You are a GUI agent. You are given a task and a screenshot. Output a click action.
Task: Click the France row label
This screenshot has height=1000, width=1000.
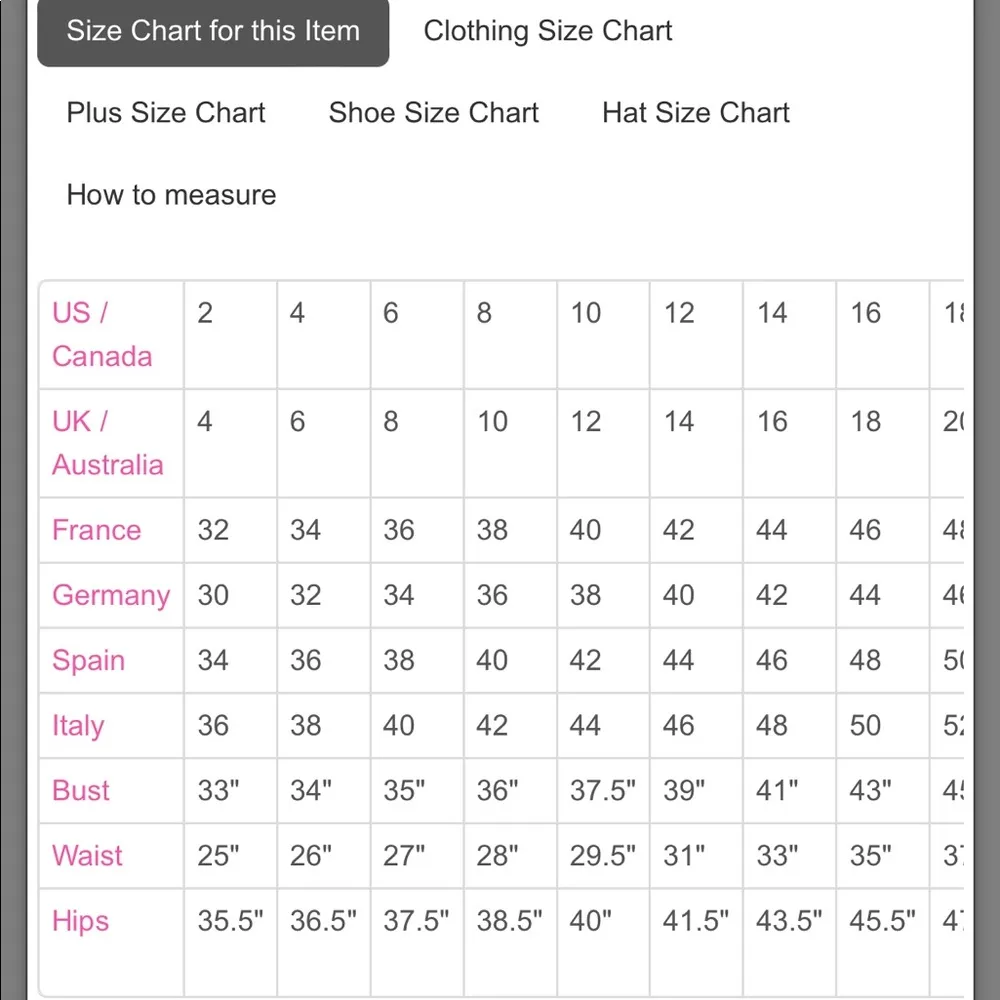[x=96, y=530]
